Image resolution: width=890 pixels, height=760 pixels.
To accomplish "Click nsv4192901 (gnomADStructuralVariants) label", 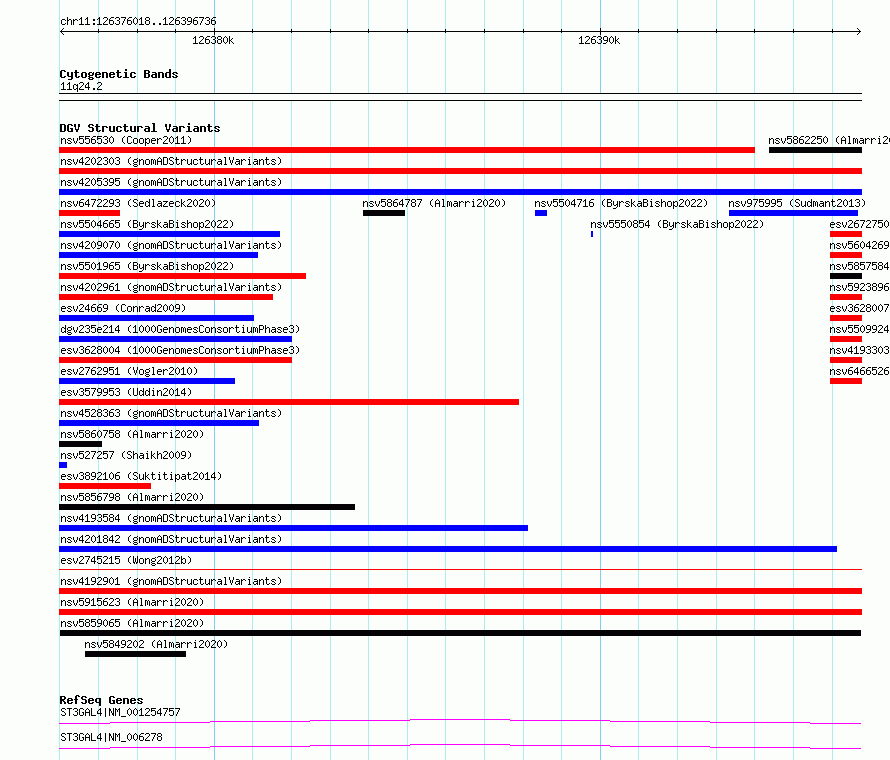I will pyautogui.click(x=171, y=581).
